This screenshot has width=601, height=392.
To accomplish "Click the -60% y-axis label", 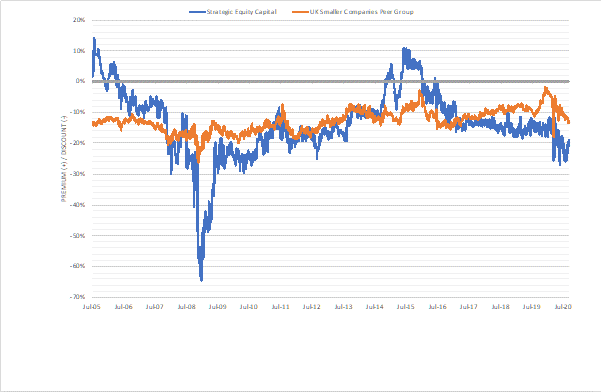I will [x=77, y=266].
